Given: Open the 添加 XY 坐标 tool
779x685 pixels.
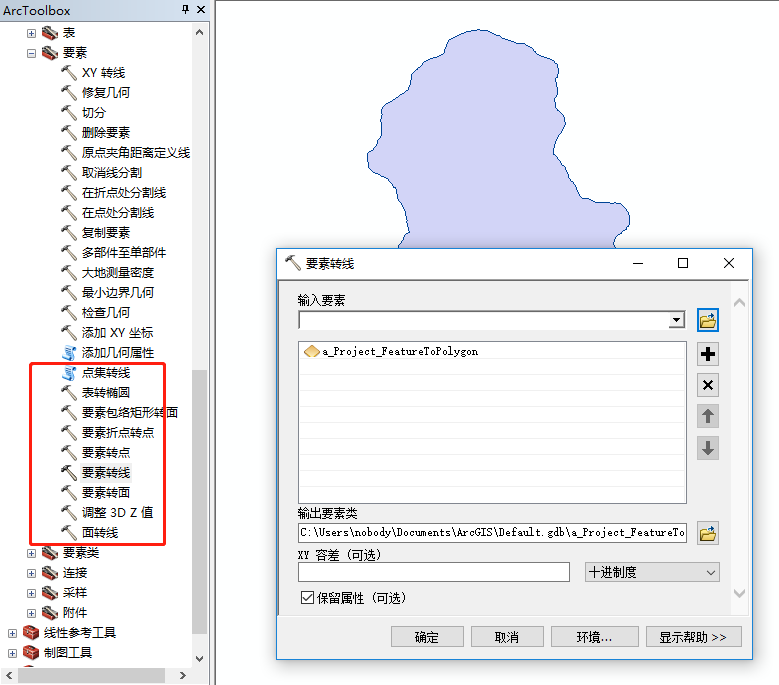Looking at the screenshot, I should pos(117,332).
